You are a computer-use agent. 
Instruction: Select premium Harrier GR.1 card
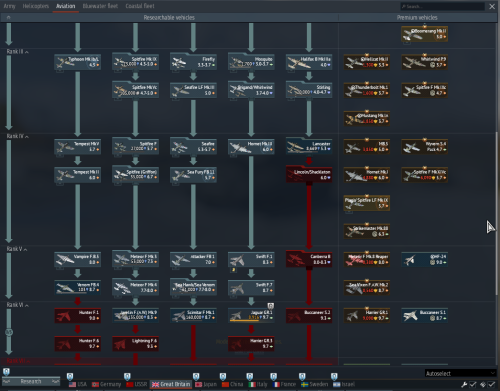point(367,315)
